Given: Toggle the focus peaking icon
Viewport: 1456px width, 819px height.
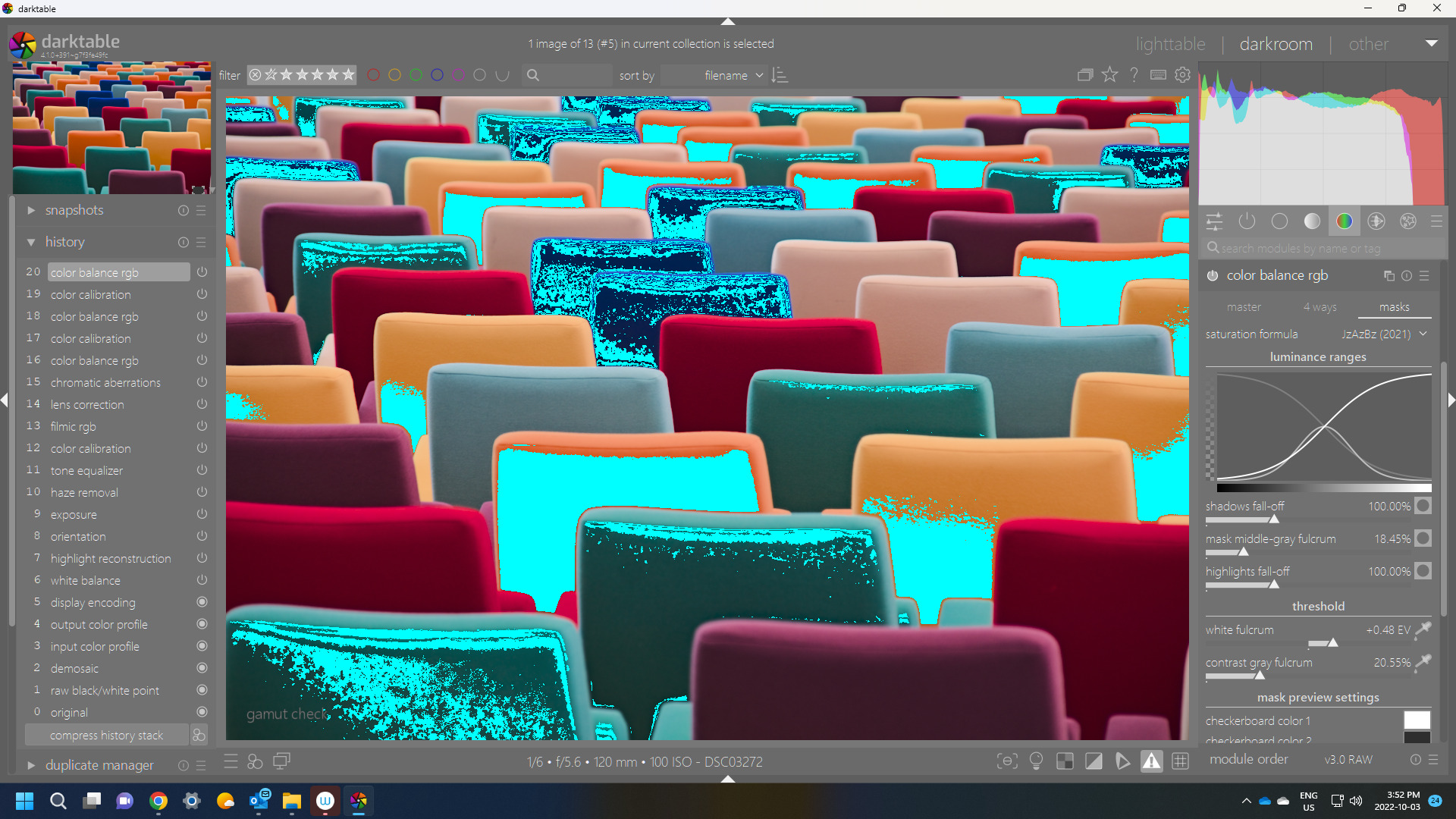Looking at the screenshot, I should pos(1007,761).
